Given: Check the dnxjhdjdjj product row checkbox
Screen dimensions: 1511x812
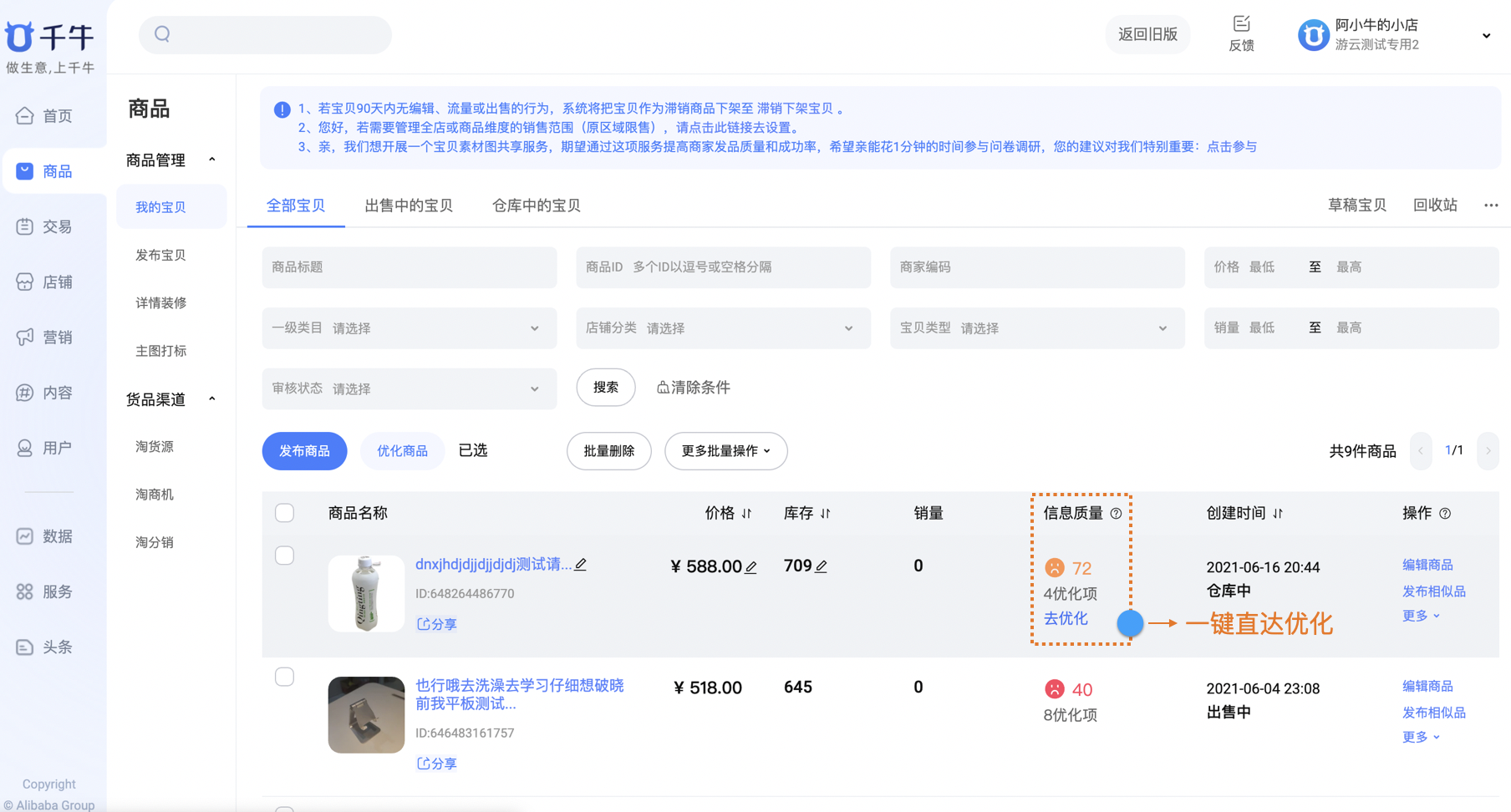Looking at the screenshot, I should coord(284,556).
